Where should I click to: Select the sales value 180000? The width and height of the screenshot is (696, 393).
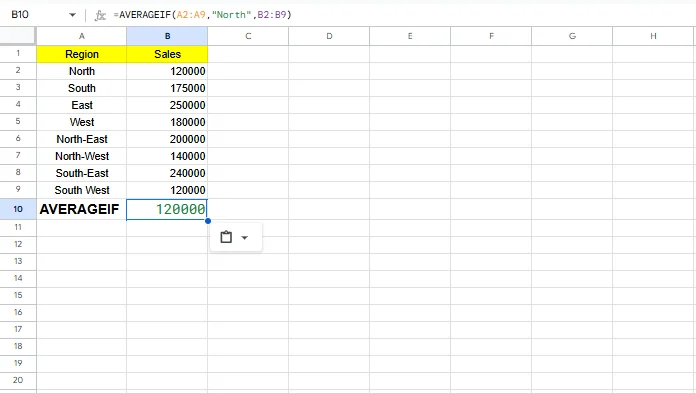[167, 122]
